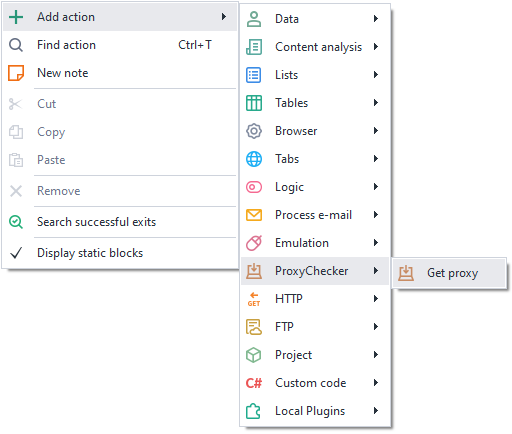Click the Process e-mail envelope icon
Image resolution: width=512 pixels, height=434 pixels.
coord(254,215)
